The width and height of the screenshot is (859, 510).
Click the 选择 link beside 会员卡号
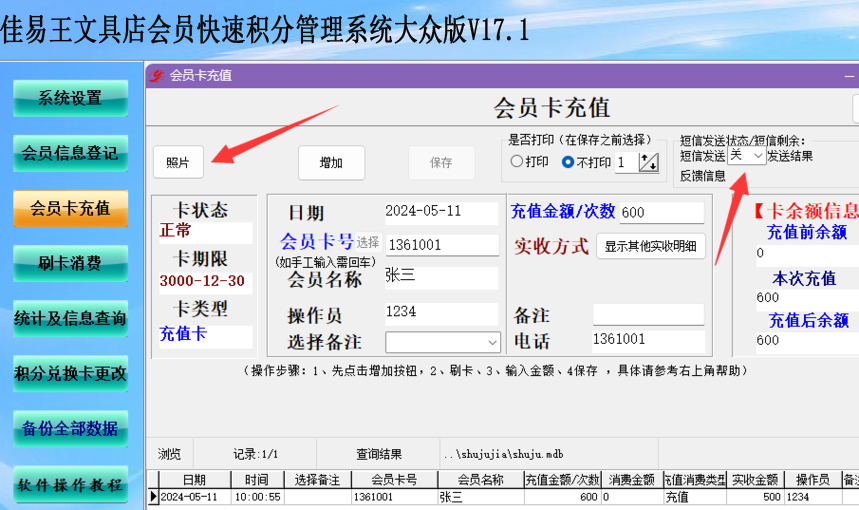click(368, 242)
